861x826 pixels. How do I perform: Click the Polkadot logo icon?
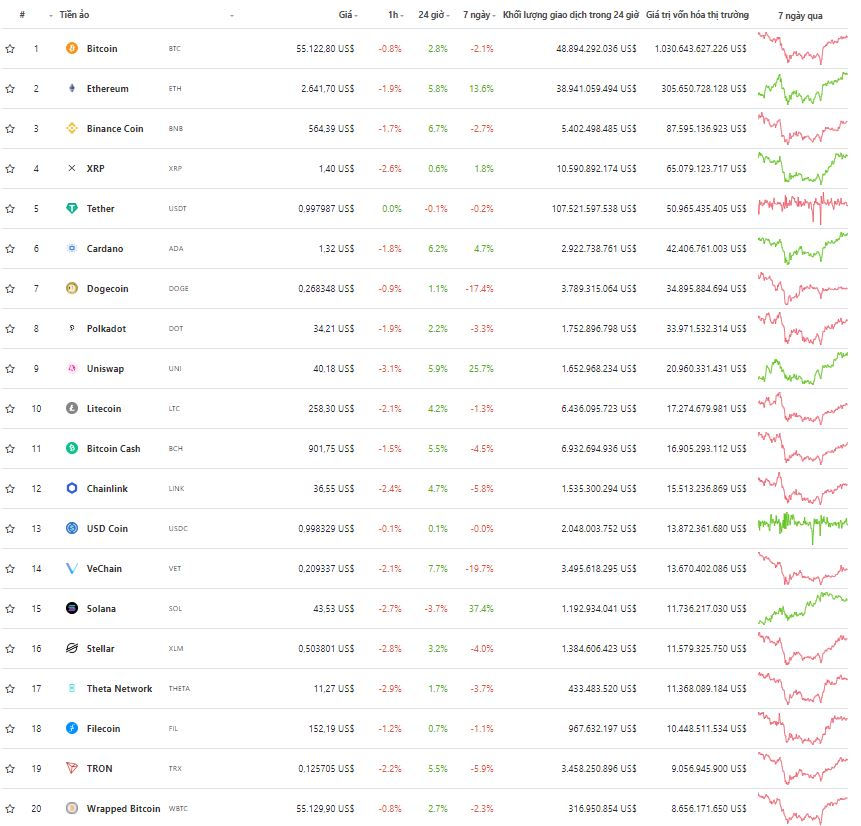pyautogui.click(x=72, y=328)
